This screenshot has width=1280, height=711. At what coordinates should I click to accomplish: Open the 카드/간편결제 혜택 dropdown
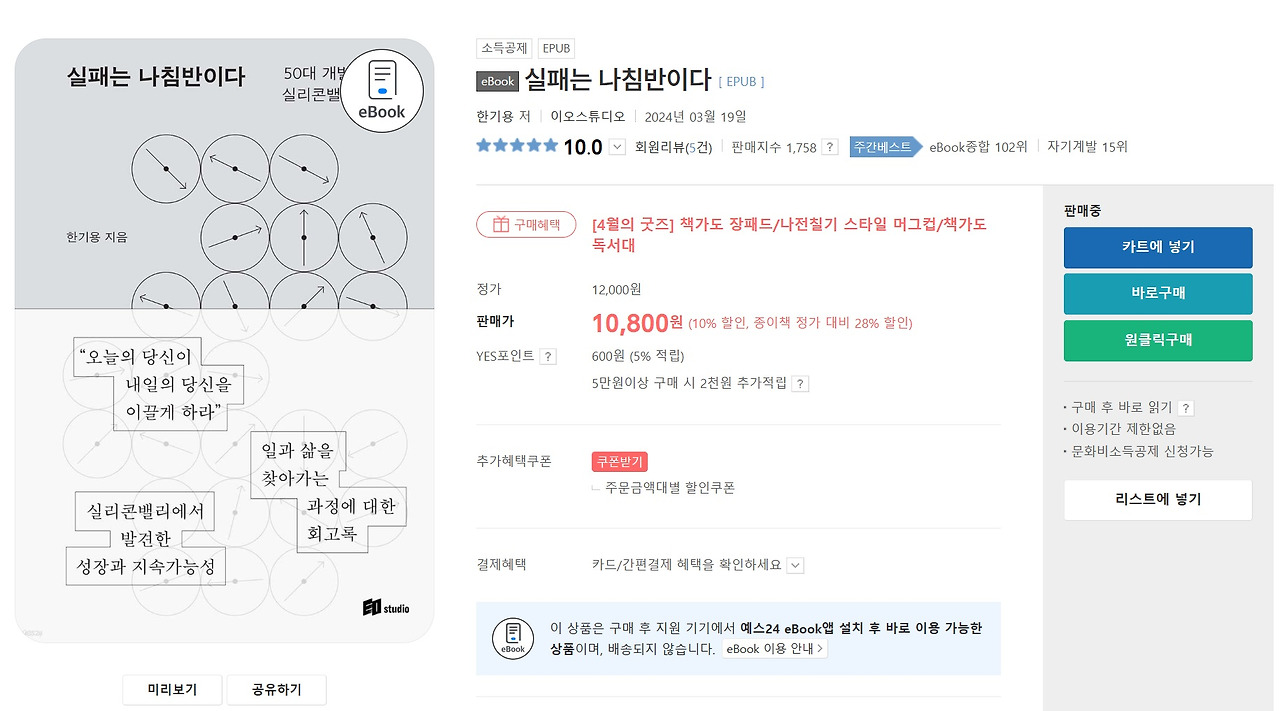tap(794, 564)
